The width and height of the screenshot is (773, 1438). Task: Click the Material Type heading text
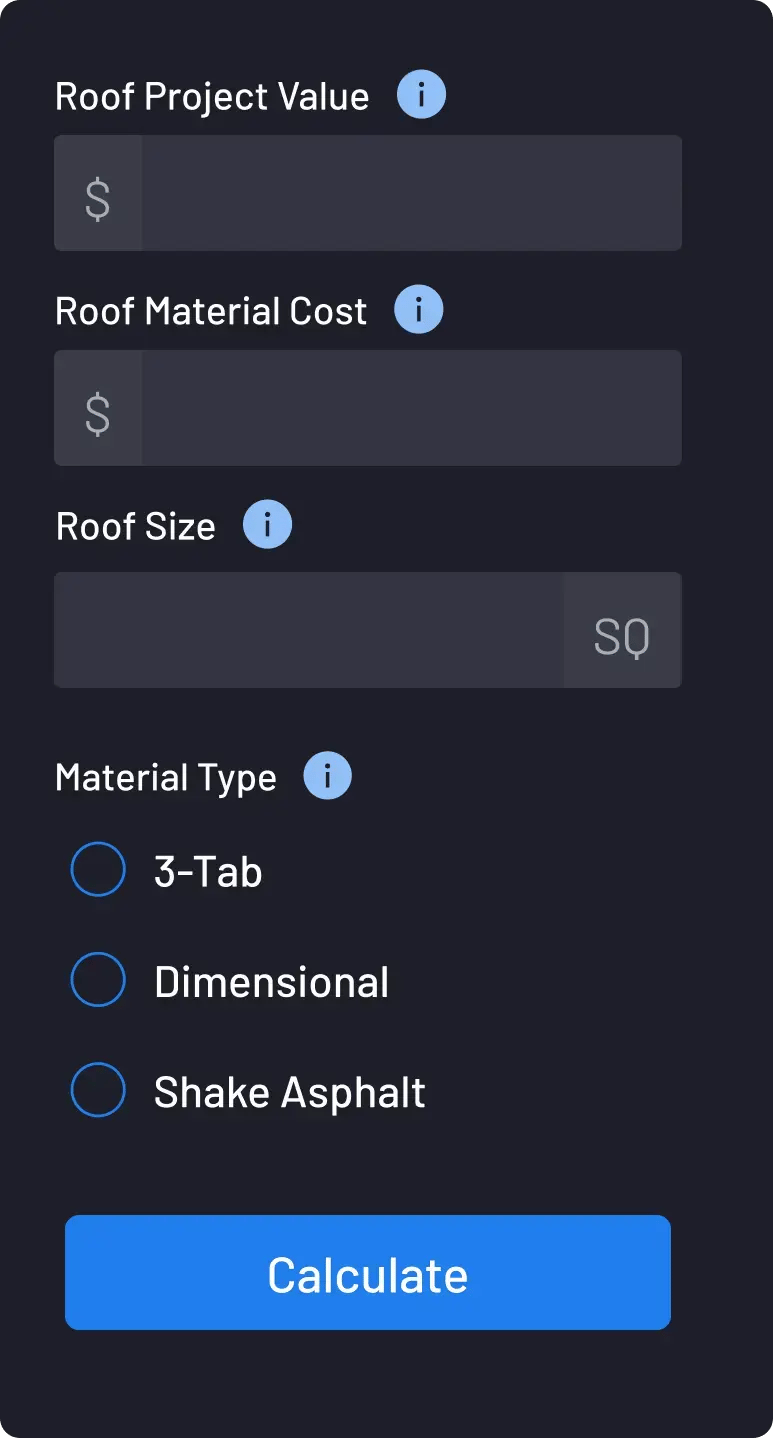click(x=166, y=777)
